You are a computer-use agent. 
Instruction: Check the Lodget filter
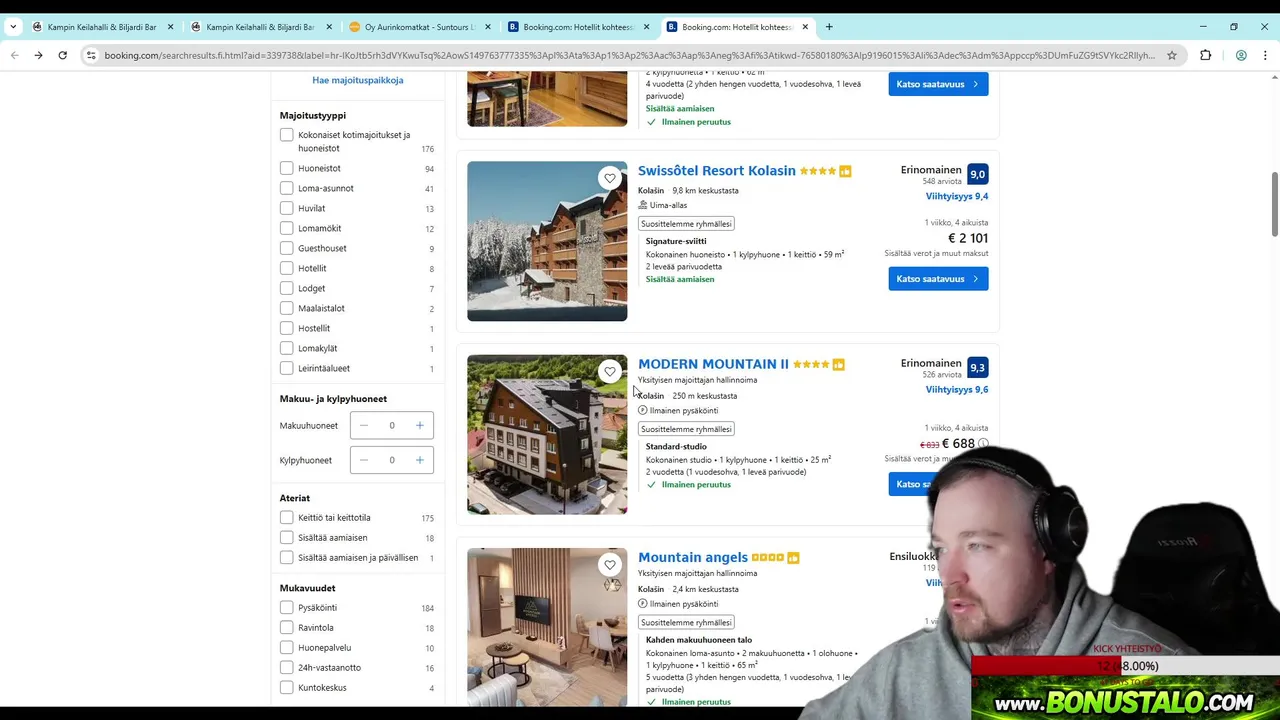[x=287, y=288]
